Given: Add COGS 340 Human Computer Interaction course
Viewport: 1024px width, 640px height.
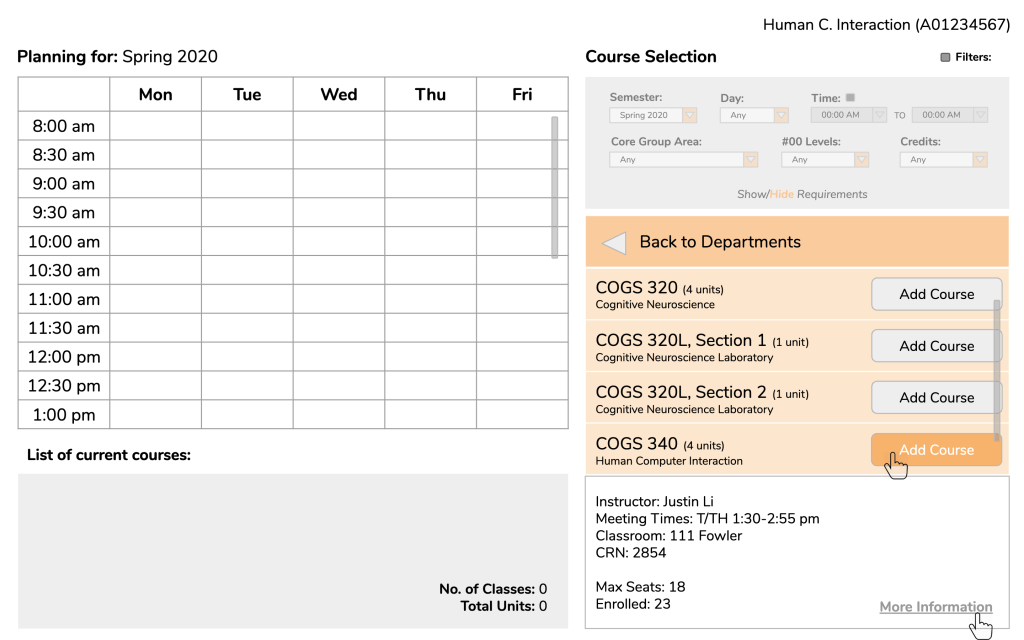Looking at the screenshot, I should [x=936, y=450].
